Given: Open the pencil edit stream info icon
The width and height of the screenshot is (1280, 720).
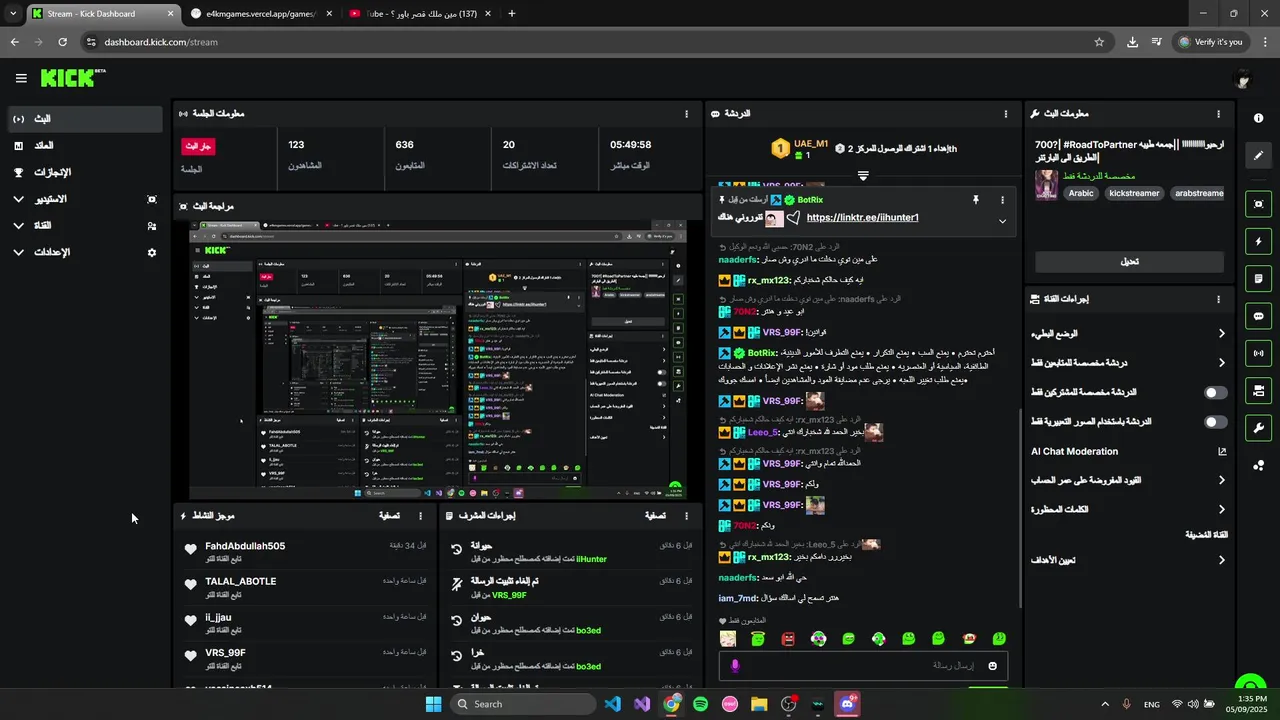Looking at the screenshot, I should pos(1259,156).
